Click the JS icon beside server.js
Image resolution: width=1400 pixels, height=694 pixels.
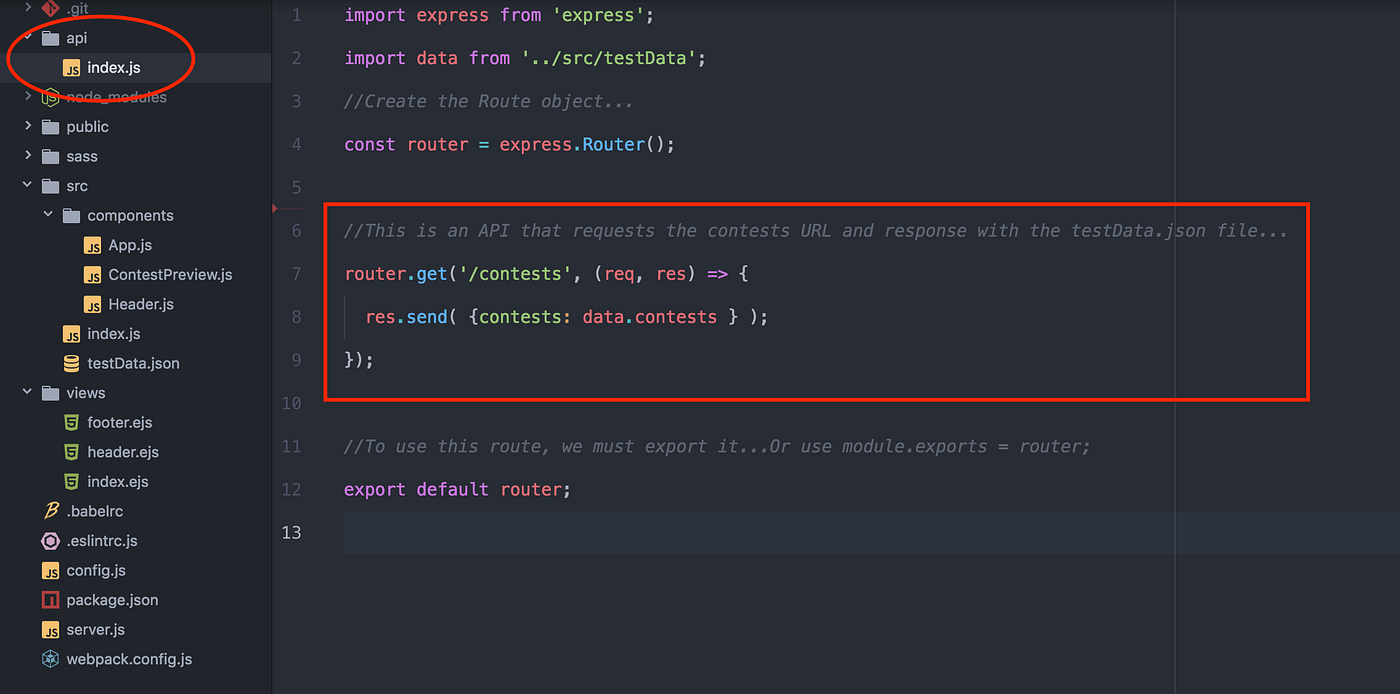click(51, 629)
